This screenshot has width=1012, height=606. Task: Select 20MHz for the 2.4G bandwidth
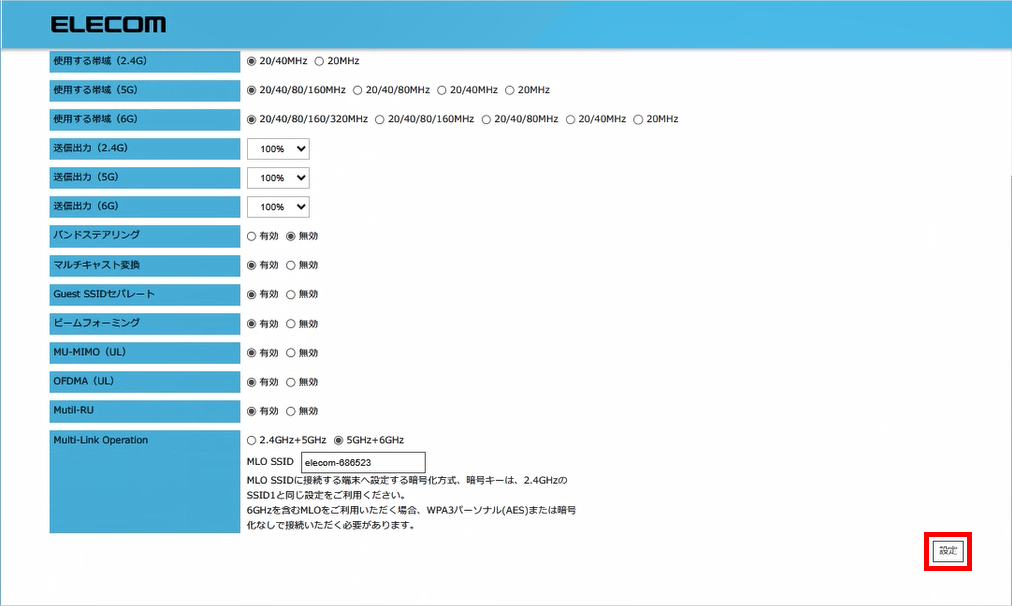tap(320, 61)
